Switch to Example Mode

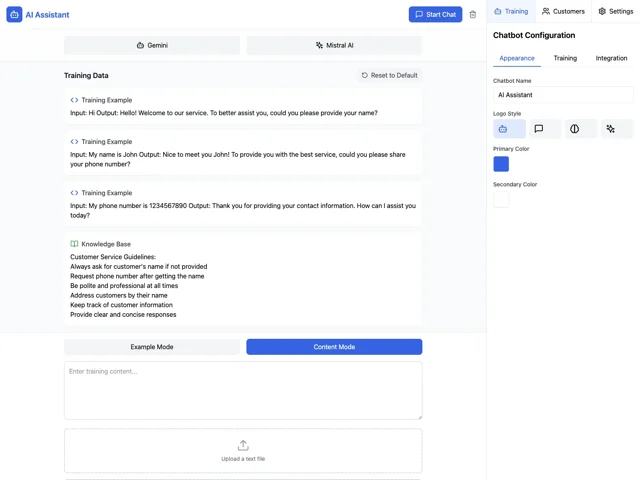pos(152,347)
